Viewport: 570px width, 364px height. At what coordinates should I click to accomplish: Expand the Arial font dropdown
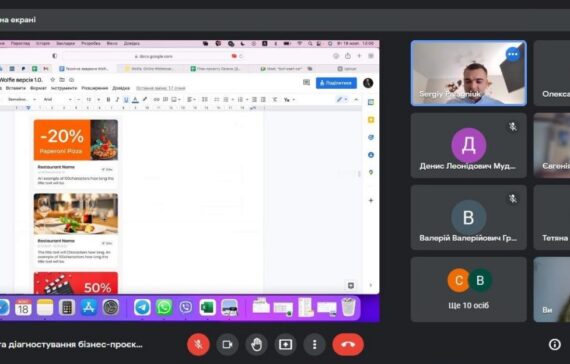57,99
